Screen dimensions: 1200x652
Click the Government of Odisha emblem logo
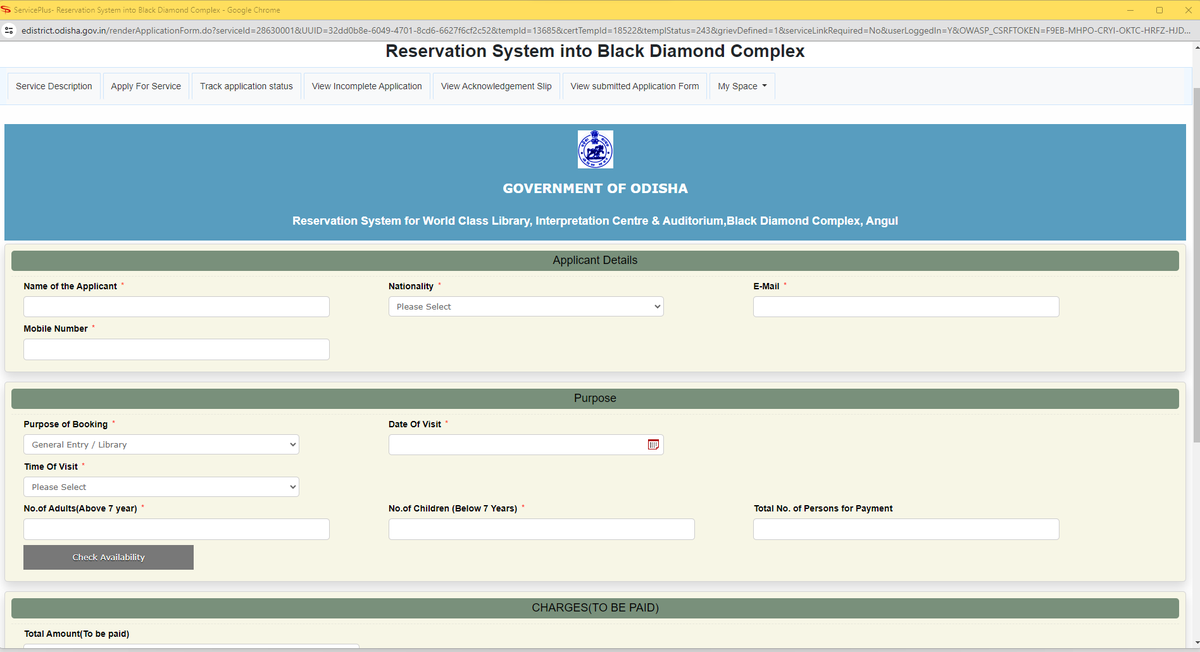(595, 149)
